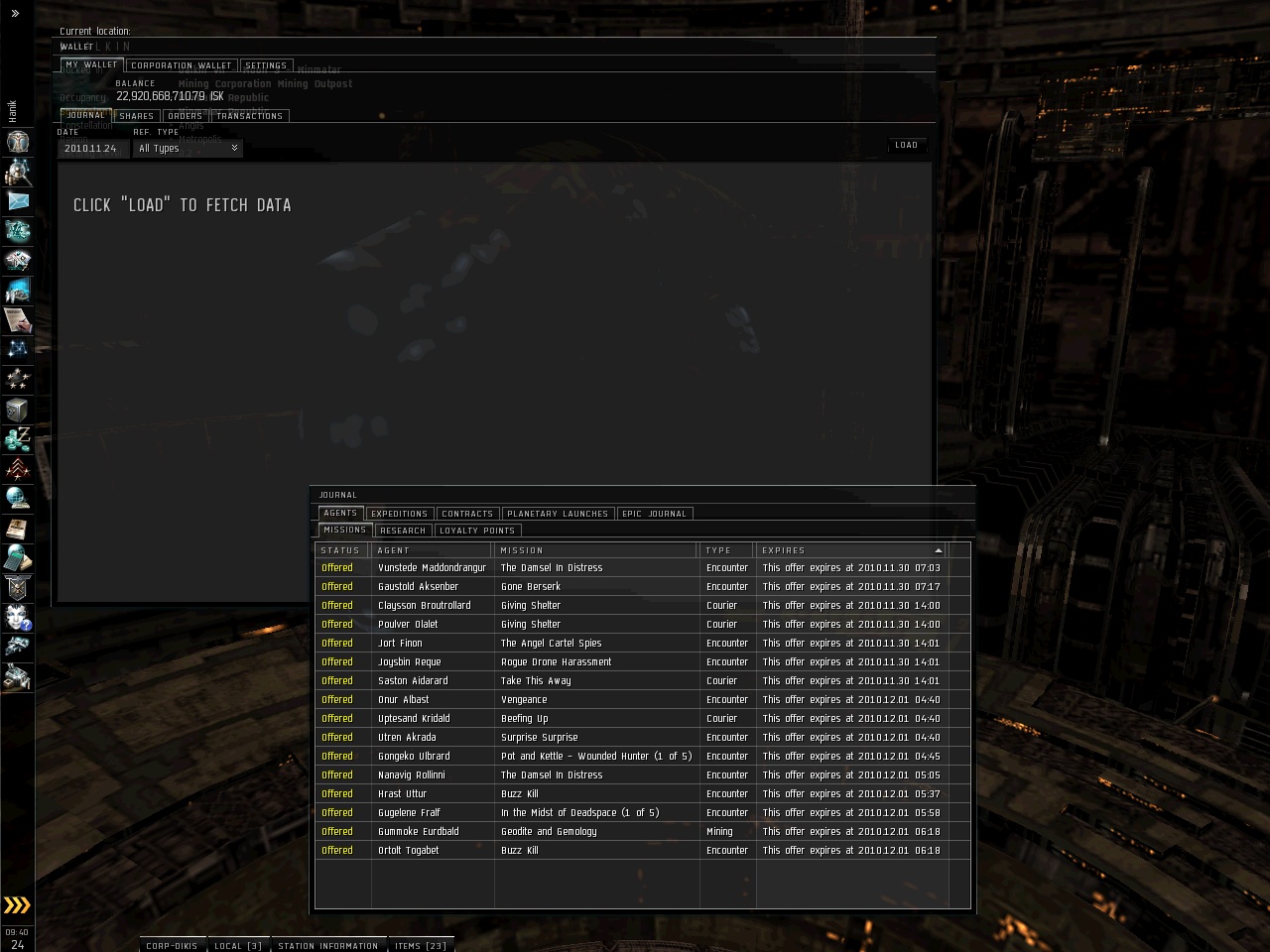Open the wallet Settings tab

point(266,65)
